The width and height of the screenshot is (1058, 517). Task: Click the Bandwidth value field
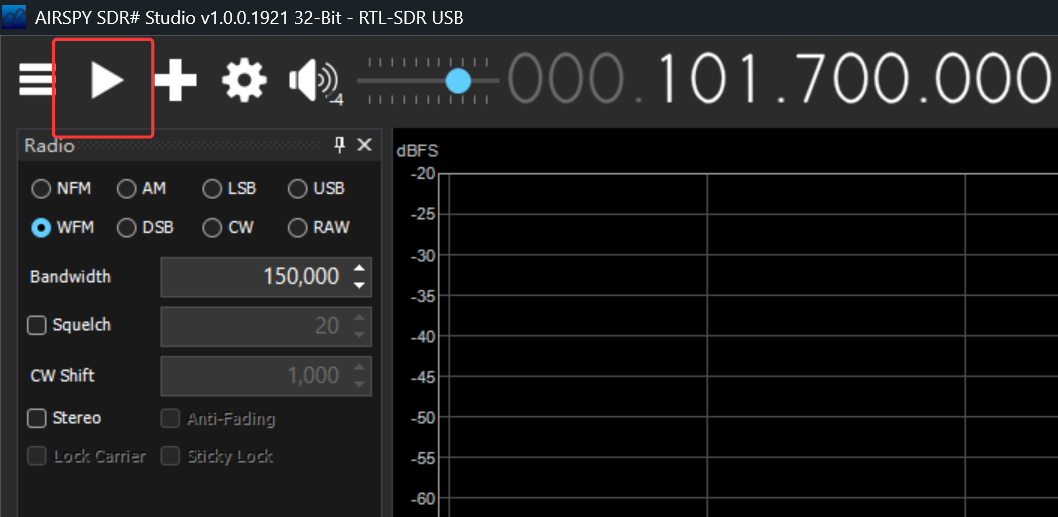255,277
